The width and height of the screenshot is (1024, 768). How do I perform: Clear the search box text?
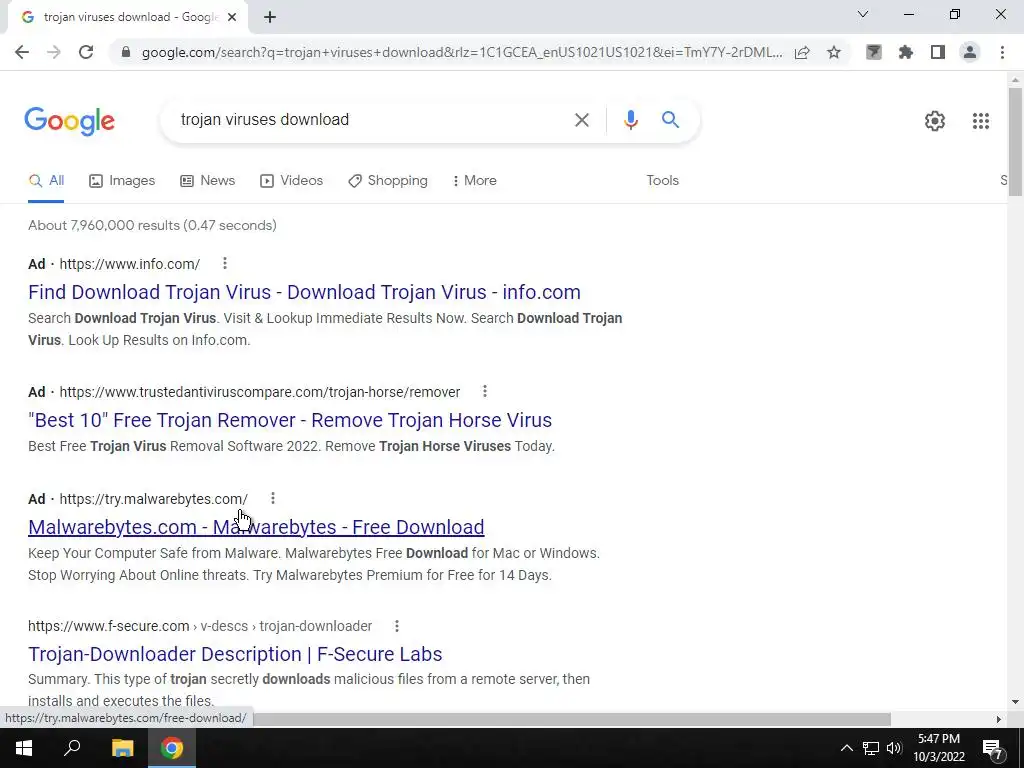582,120
